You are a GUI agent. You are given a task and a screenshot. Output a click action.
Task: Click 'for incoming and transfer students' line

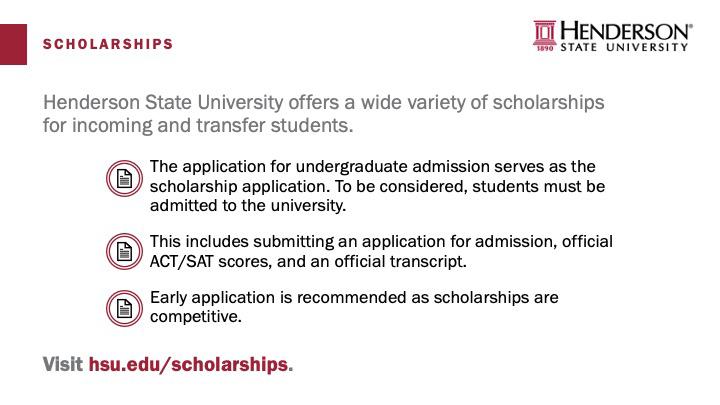[198, 125]
